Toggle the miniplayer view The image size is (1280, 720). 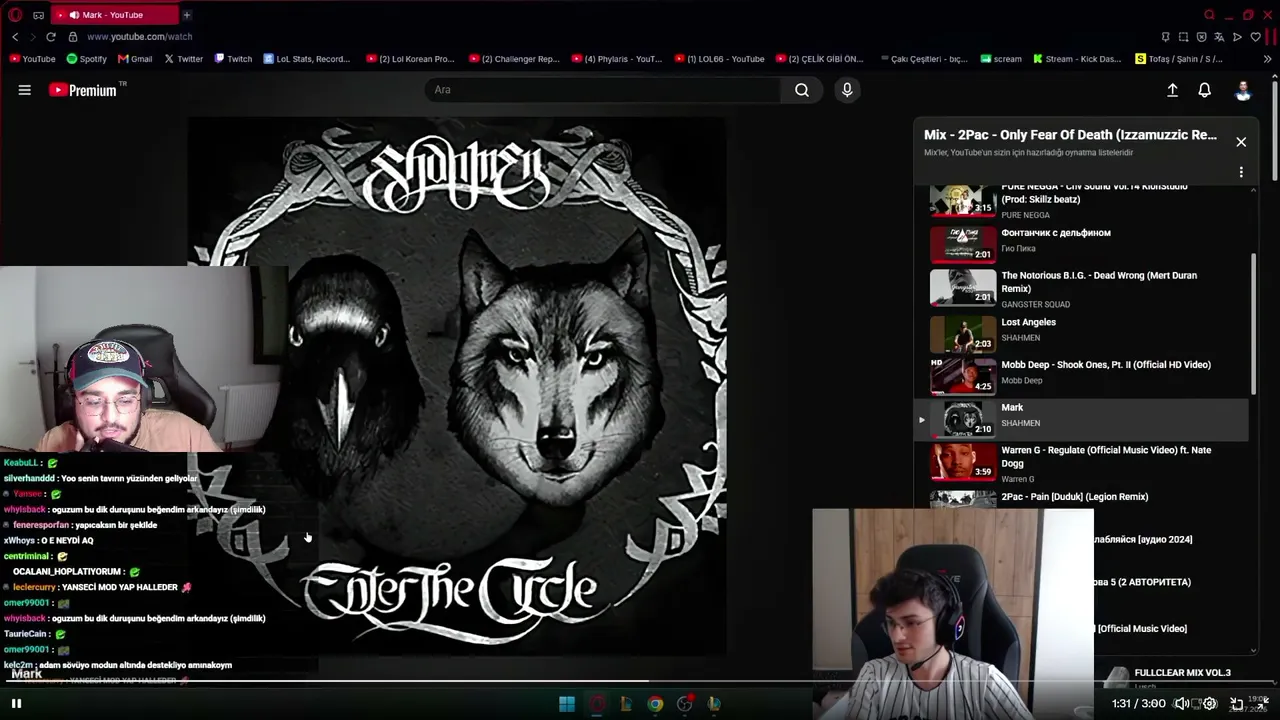(1237, 703)
